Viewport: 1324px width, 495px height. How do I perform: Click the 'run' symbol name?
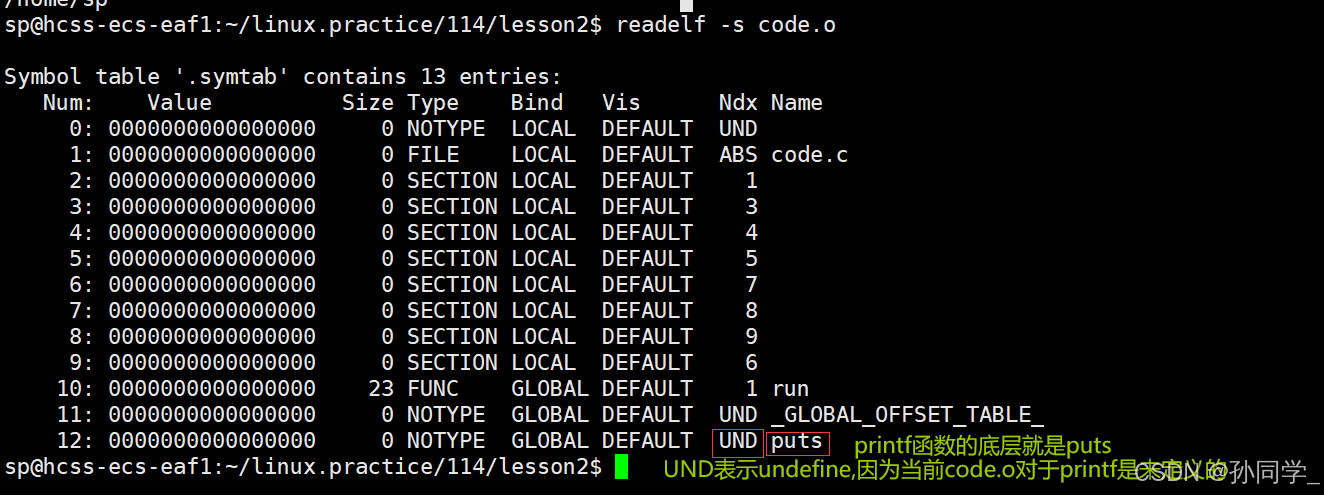(x=790, y=389)
